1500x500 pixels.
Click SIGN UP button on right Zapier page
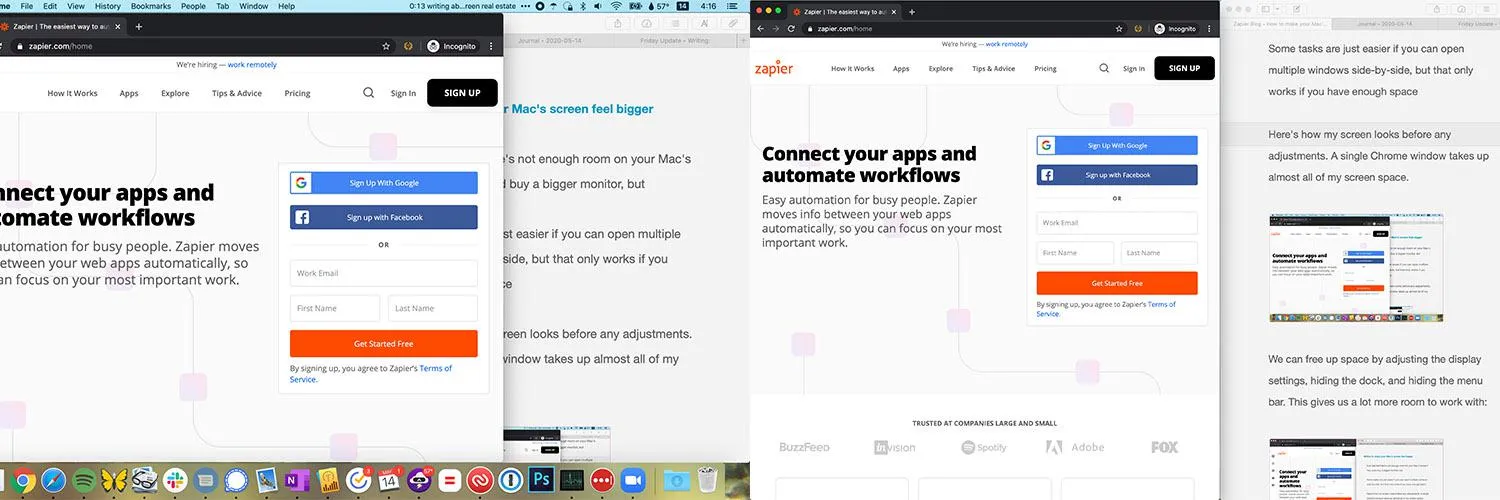pos(1184,68)
